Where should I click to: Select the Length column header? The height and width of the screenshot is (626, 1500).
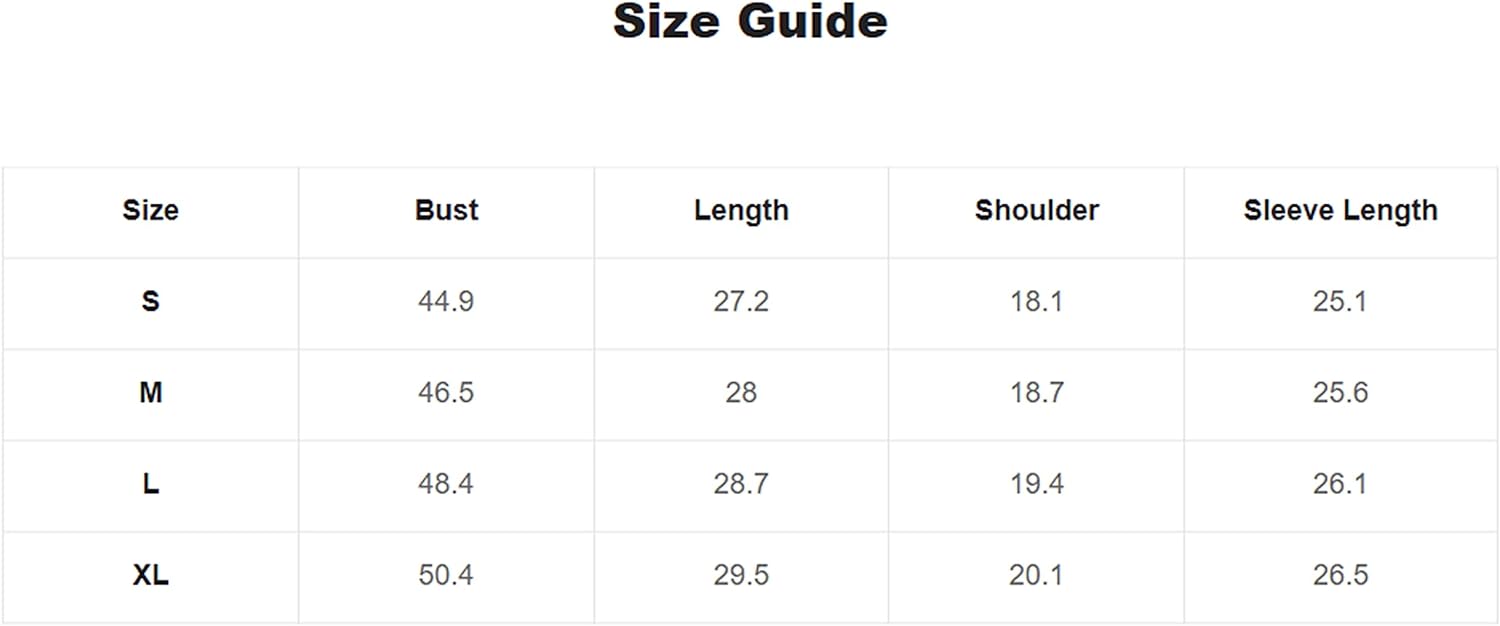pos(741,210)
